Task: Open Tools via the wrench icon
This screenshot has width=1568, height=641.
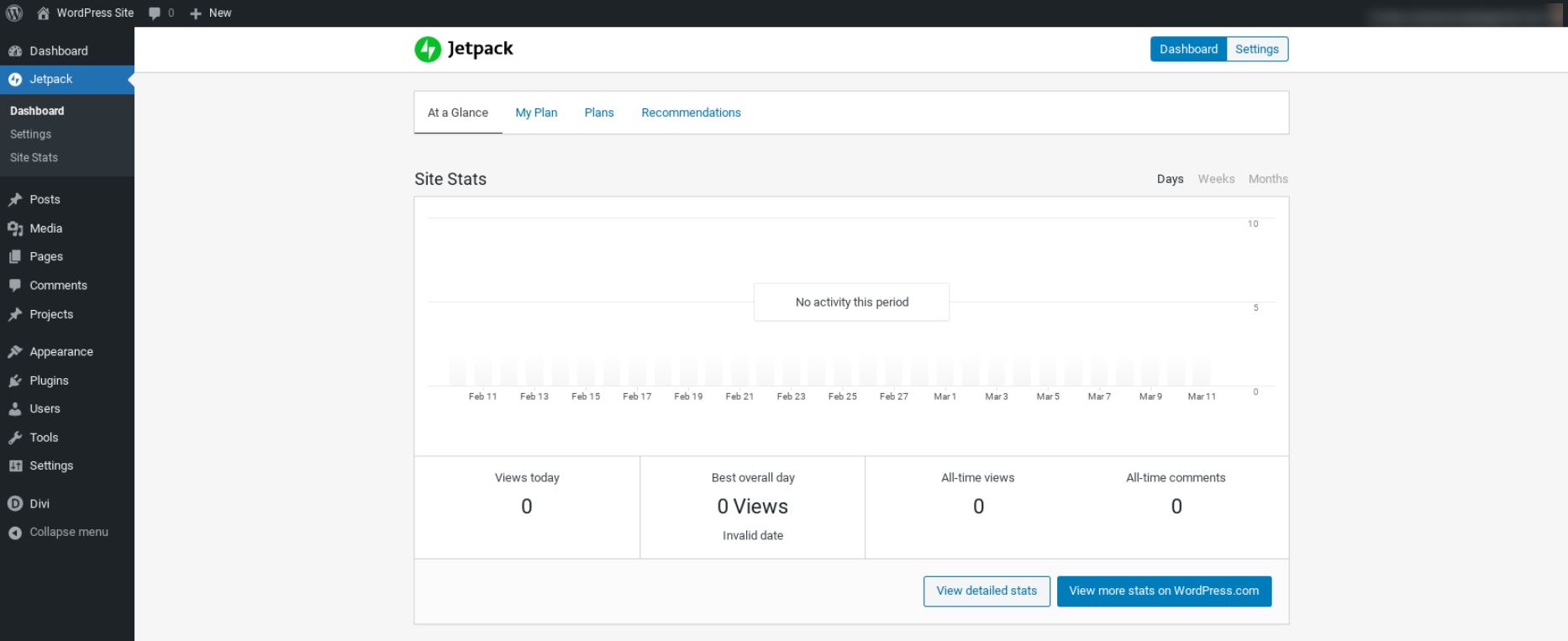Action: (x=15, y=438)
